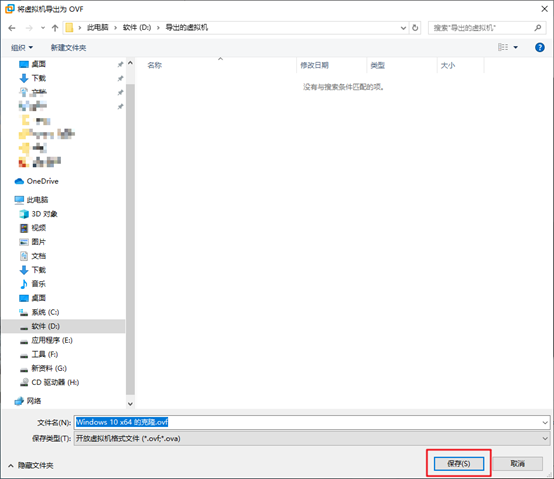The image size is (554, 479).
Task: Click the VMware icon in title bar
Action: coord(10,9)
